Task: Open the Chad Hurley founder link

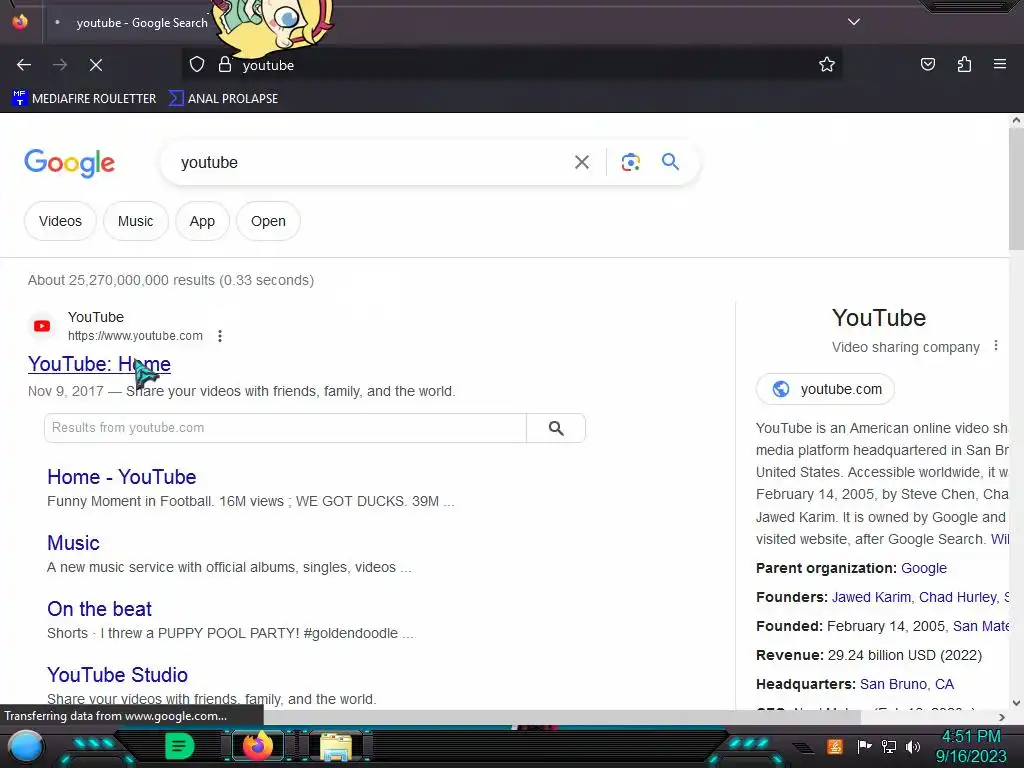Action: click(957, 597)
